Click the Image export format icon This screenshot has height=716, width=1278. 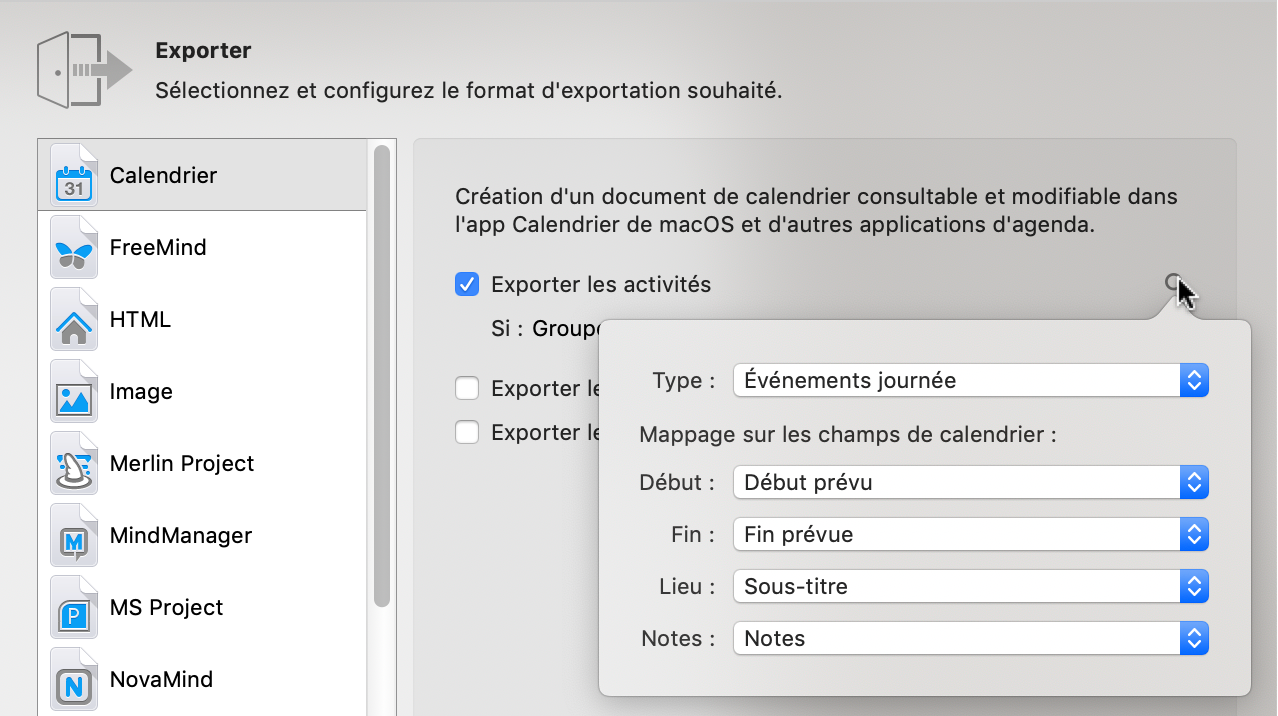click(75, 390)
